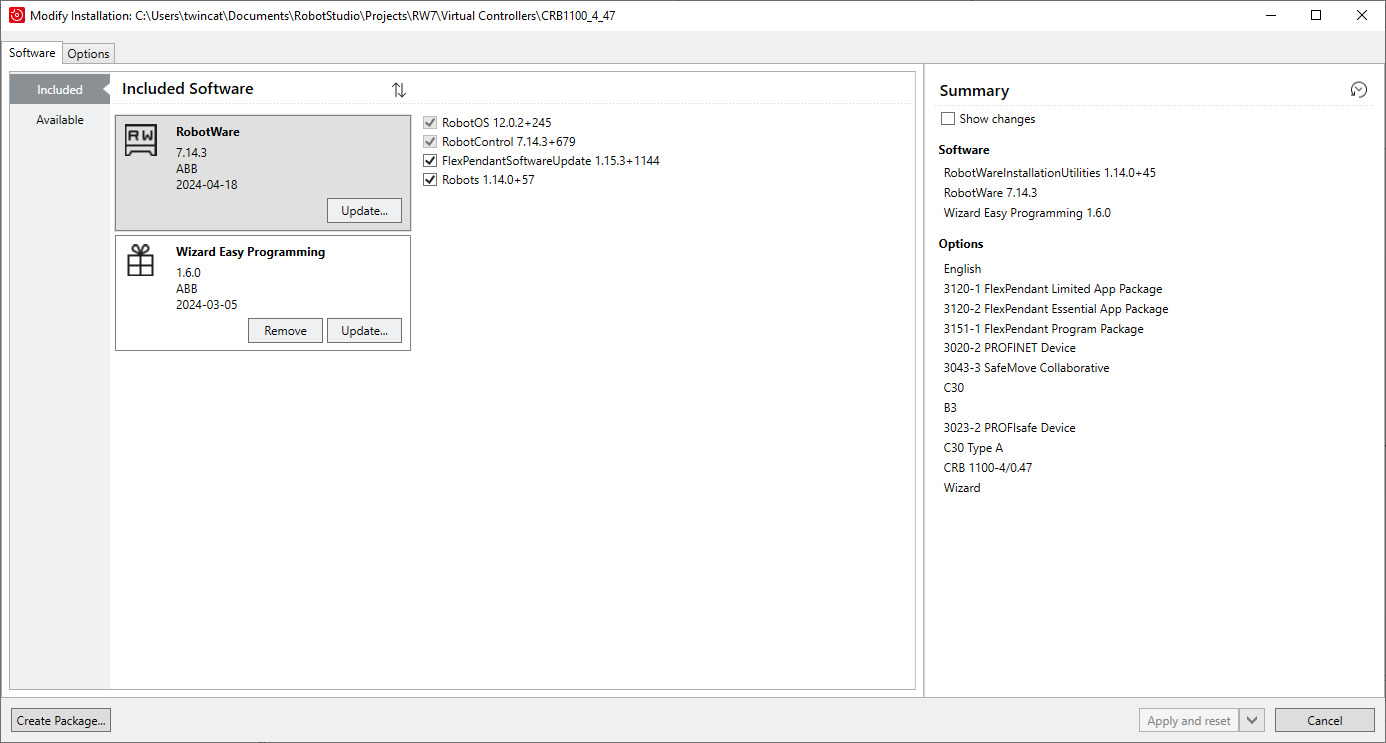This screenshot has width=1386, height=743.
Task: Click 3043-3 SafeMove Collaborative option
Action: coord(1026,368)
